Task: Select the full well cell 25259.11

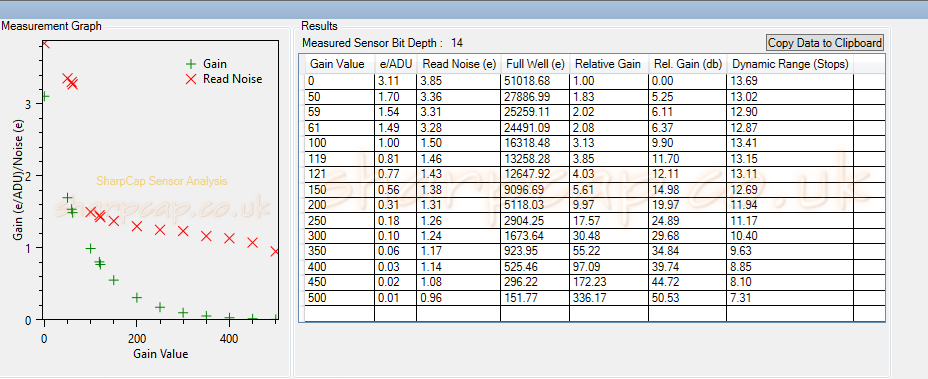Action: (535, 112)
